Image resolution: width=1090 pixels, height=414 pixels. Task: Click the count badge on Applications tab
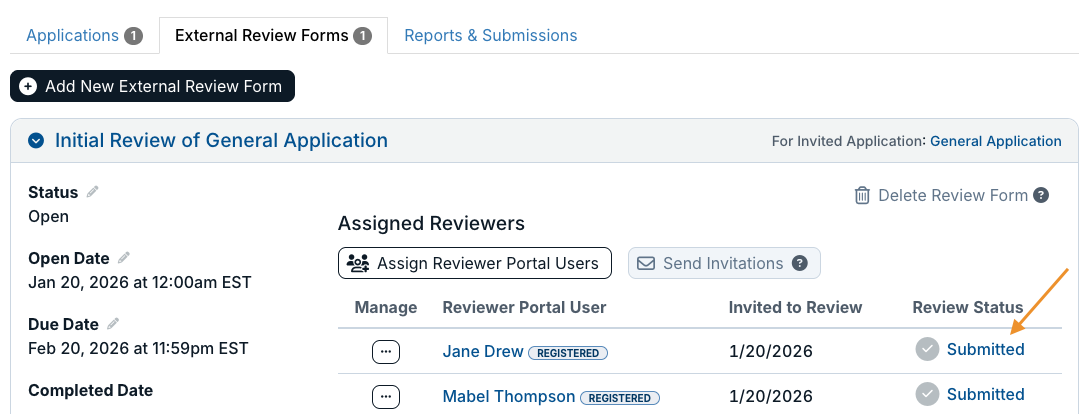tap(133, 36)
